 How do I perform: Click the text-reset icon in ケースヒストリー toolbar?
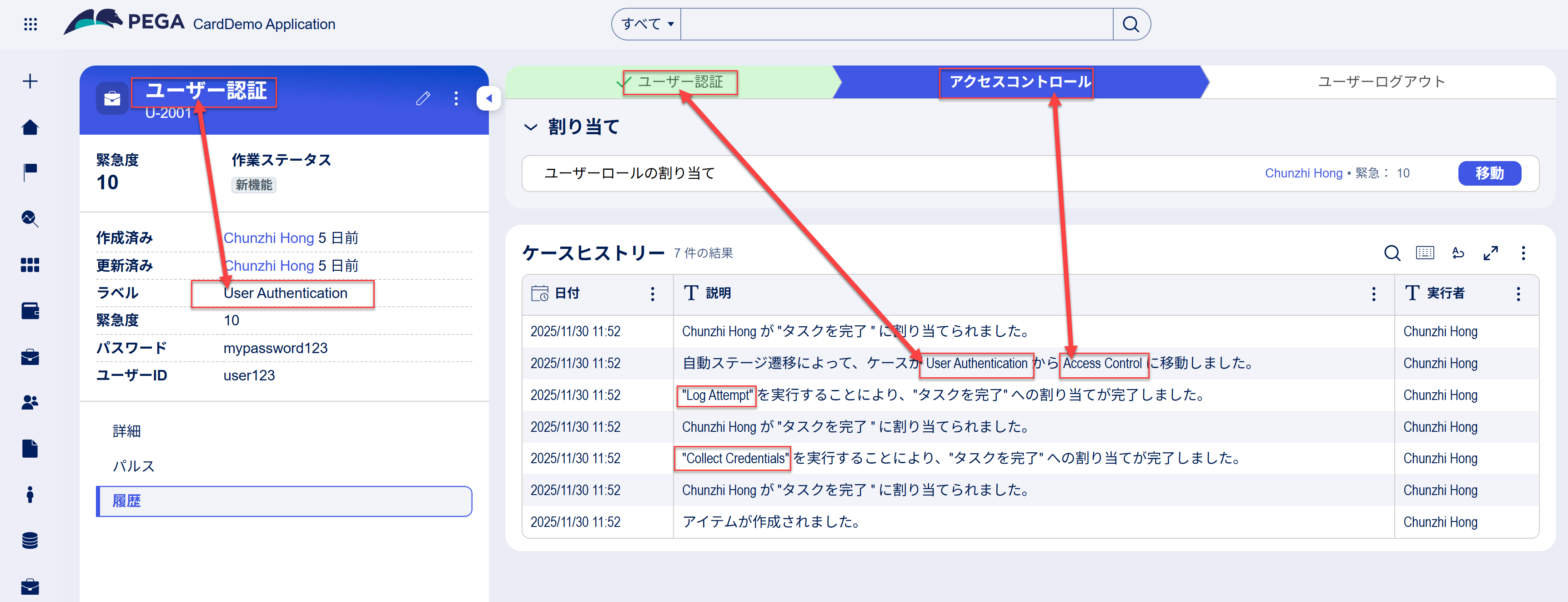click(x=1458, y=253)
